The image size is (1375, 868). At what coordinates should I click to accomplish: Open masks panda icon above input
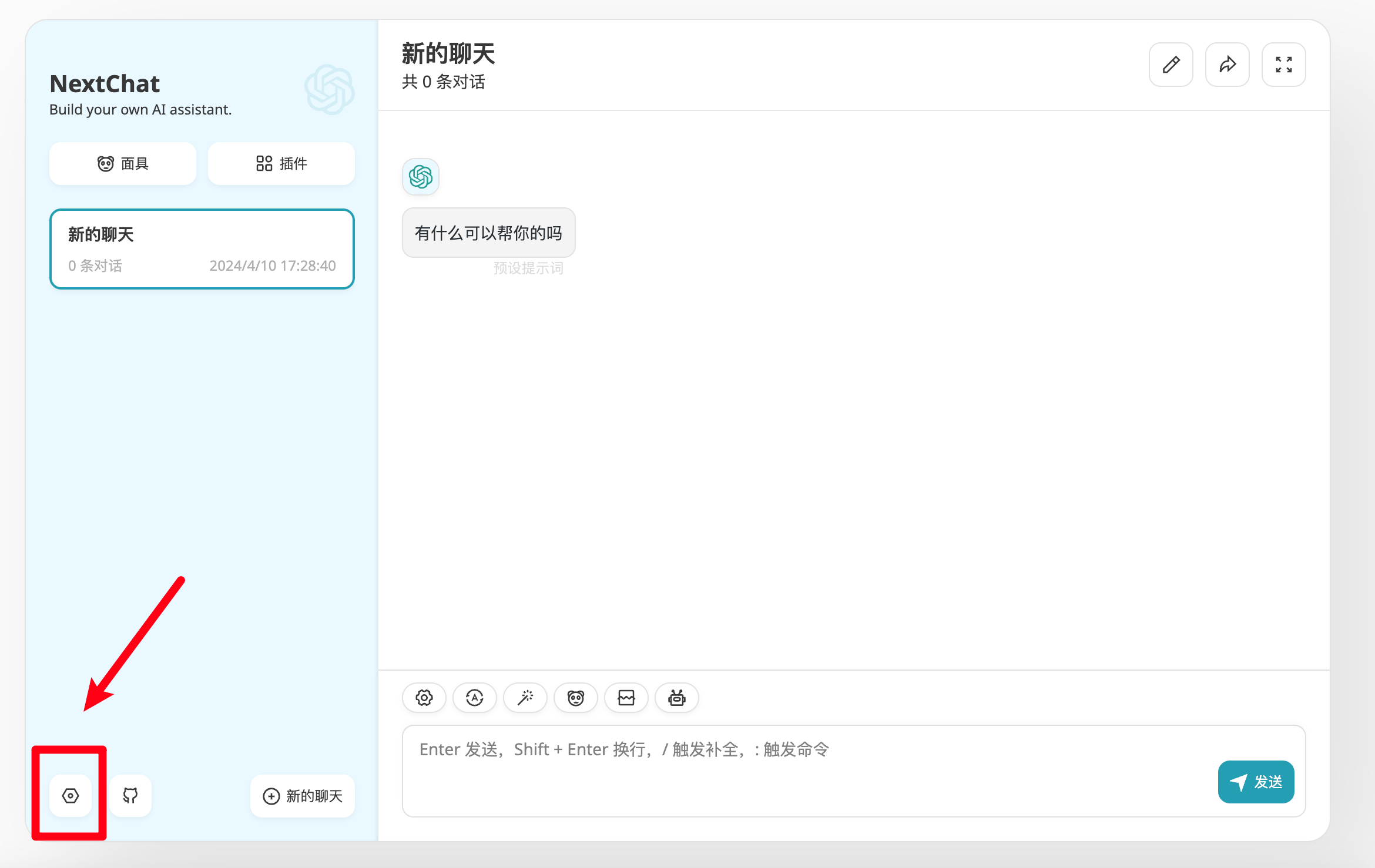tap(576, 698)
